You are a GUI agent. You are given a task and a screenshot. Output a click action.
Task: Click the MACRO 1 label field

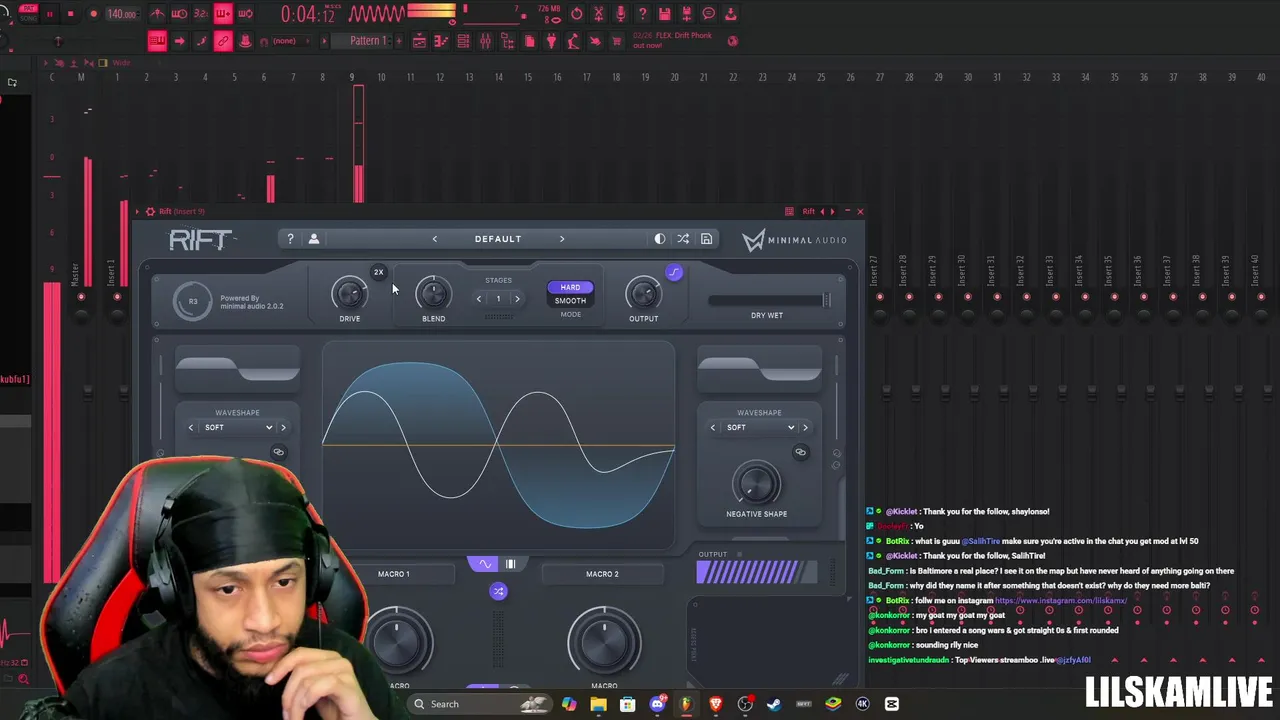(394, 574)
